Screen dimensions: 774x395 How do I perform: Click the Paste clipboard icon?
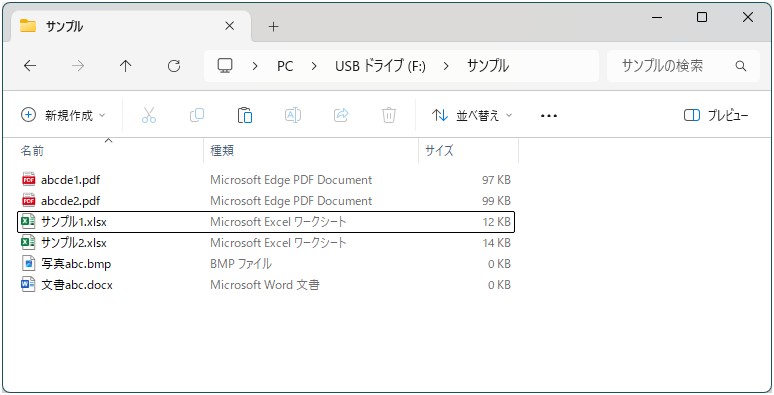point(245,115)
